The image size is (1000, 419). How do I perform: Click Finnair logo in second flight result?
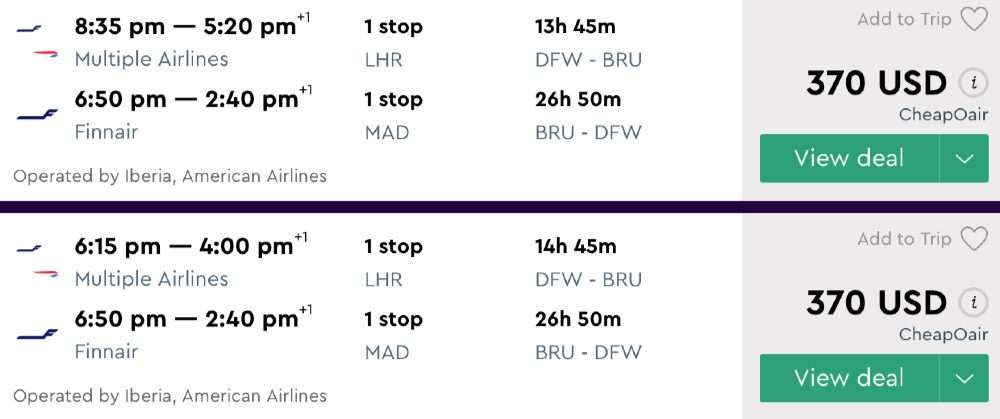(38, 334)
